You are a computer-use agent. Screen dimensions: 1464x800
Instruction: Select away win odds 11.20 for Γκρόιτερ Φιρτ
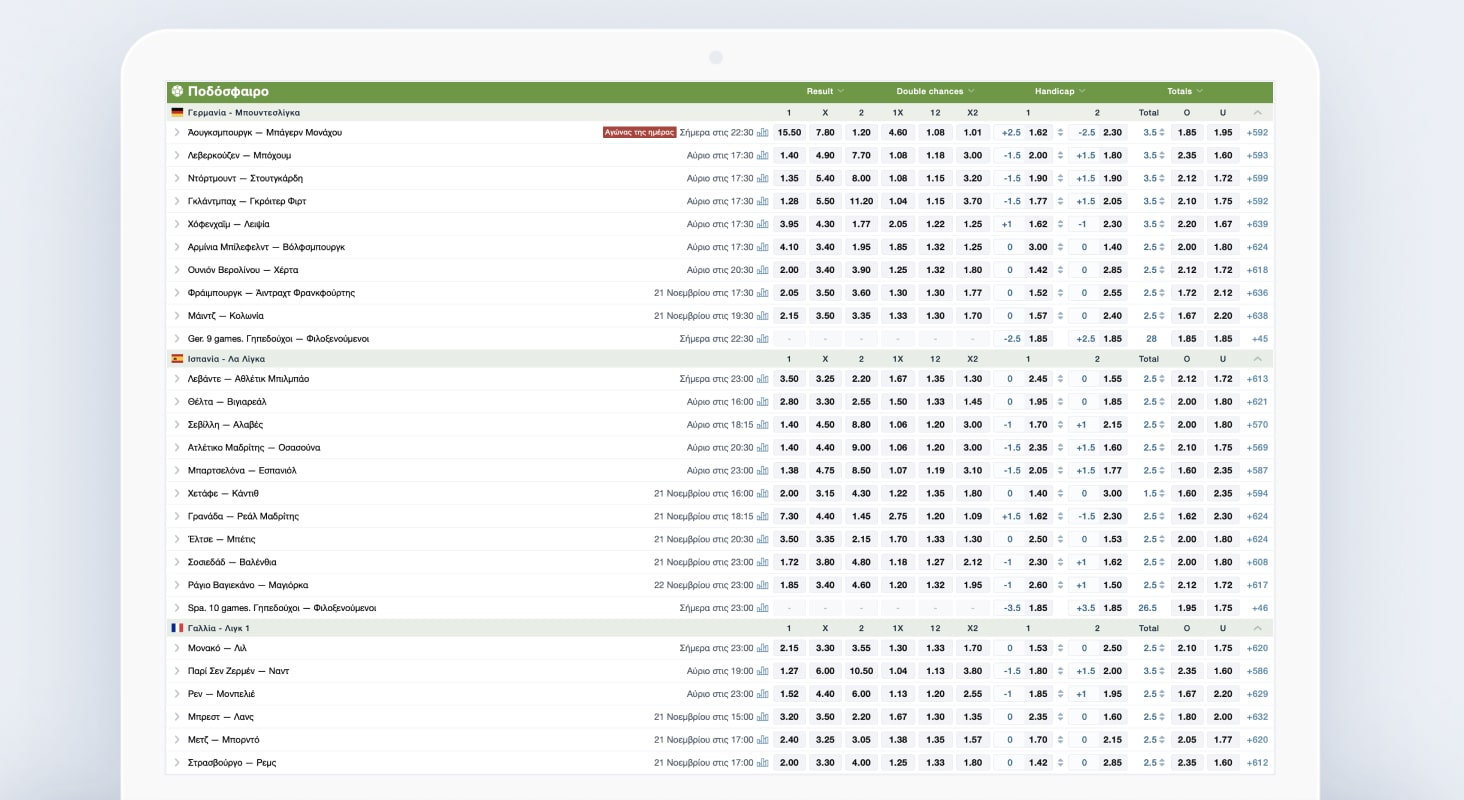[x=861, y=201]
